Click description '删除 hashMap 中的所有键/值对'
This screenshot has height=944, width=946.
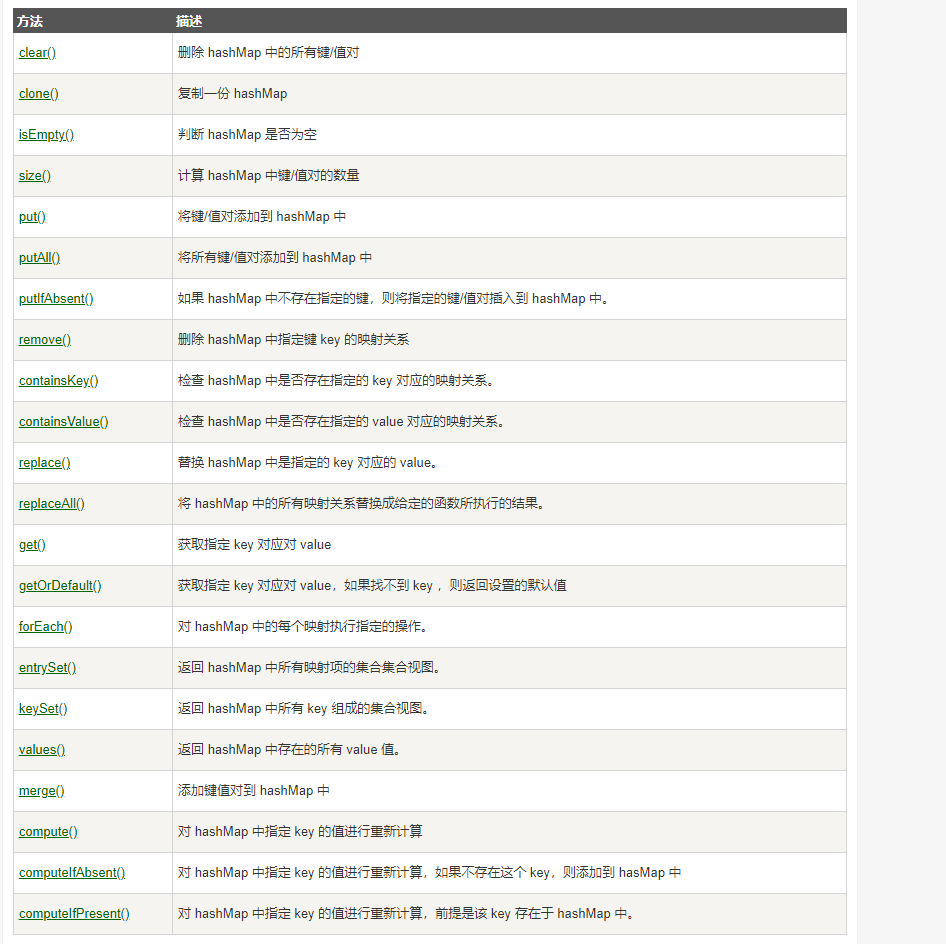click(268, 53)
